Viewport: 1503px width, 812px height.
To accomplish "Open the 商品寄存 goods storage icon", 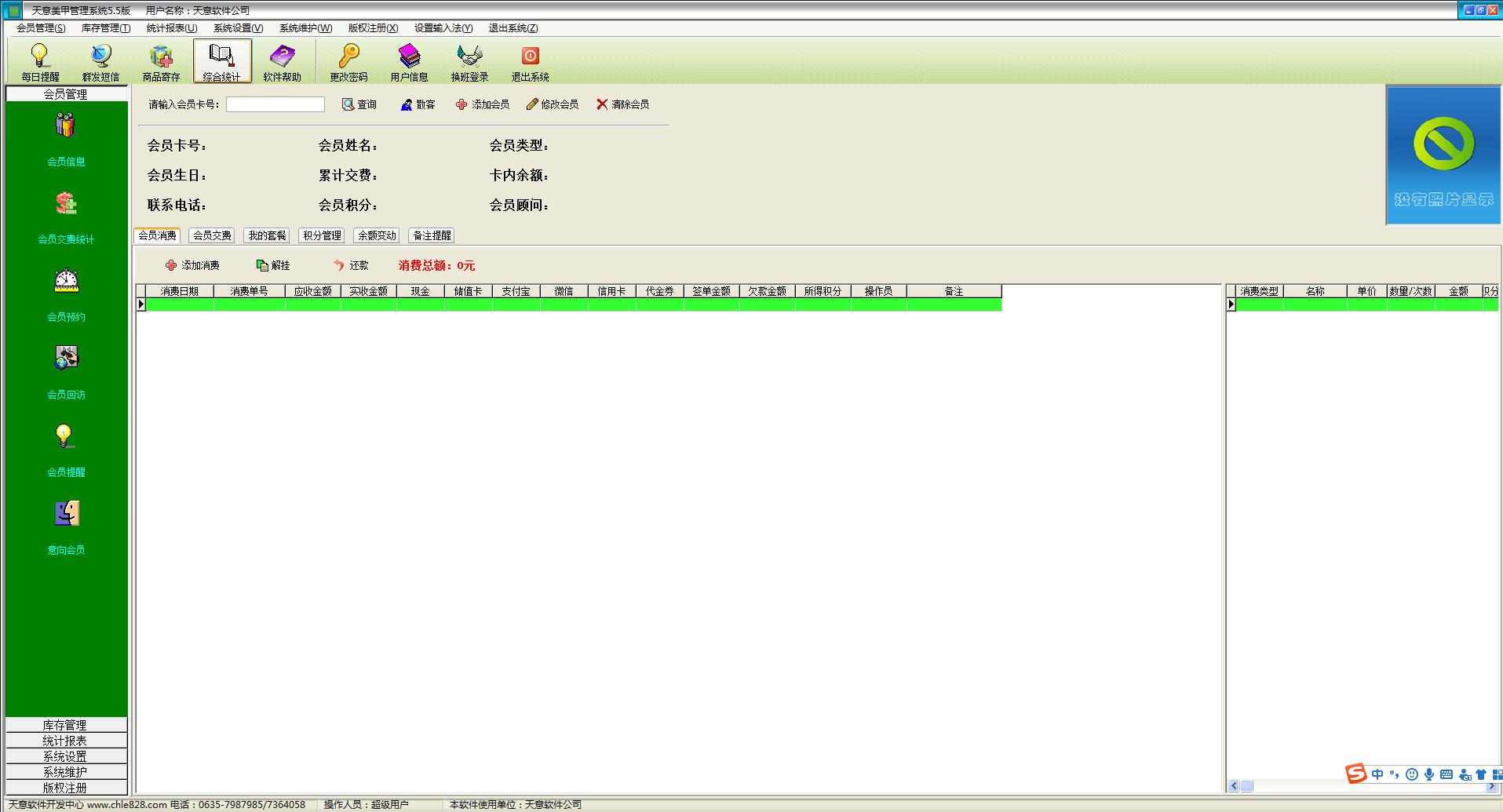I will [x=162, y=61].
